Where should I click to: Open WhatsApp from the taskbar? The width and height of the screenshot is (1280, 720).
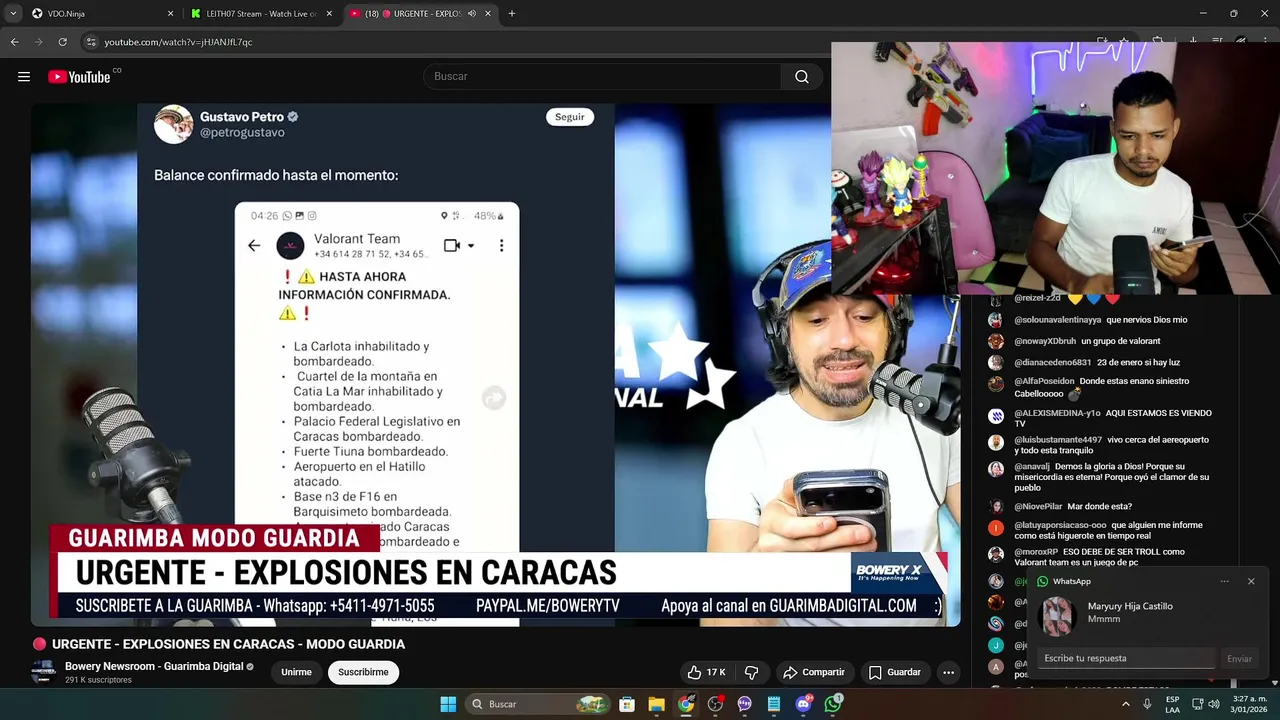click(x=833, y=704)
